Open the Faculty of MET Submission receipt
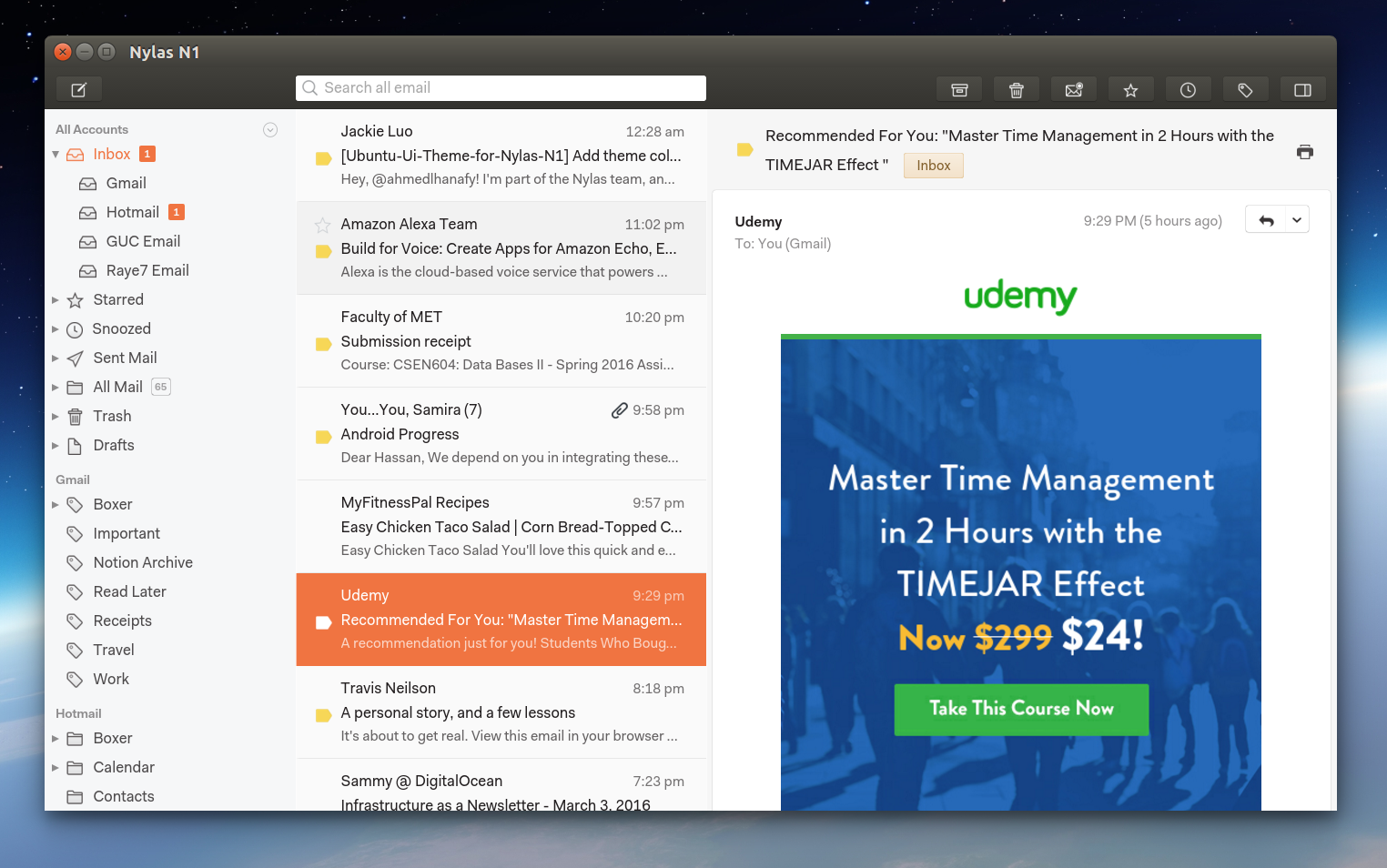The image size is (1387, 868). [x=501, y=341]
